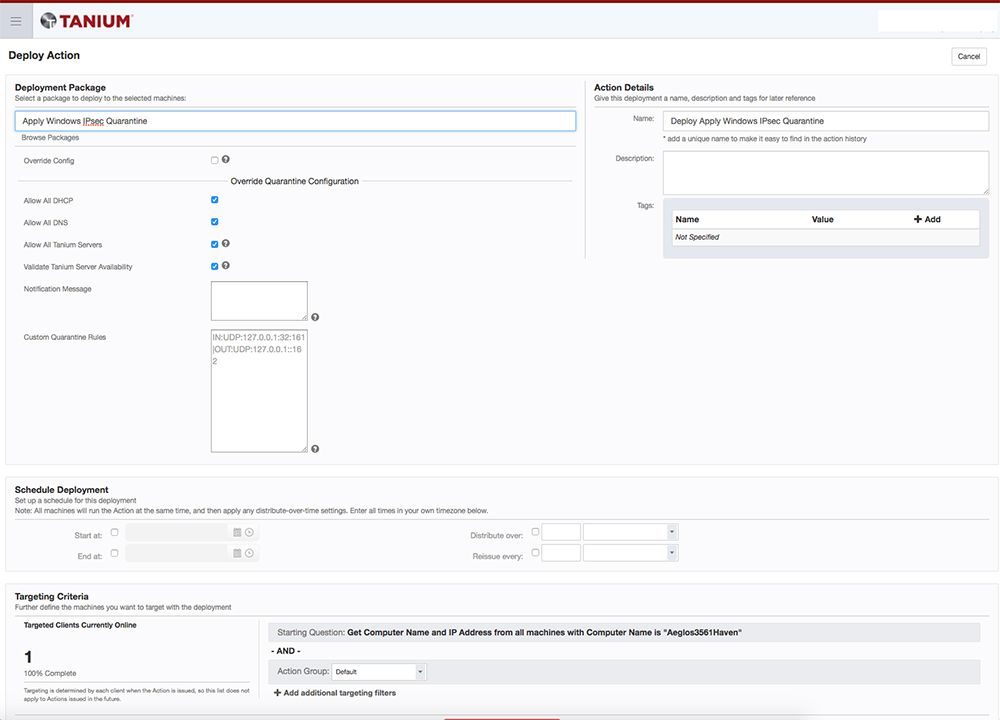Click the Tags table Value column header
The height and width of the screenshot is (720, 1000).
[x=823, y=219]
